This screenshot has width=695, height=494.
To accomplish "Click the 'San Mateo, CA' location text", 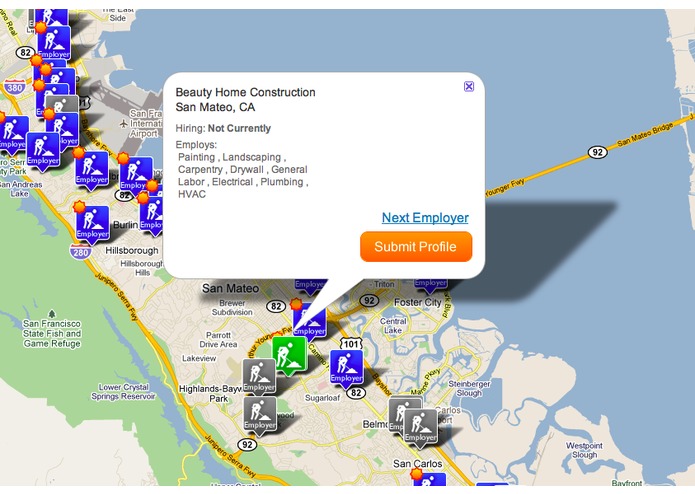I will click(x=215, y=107).
